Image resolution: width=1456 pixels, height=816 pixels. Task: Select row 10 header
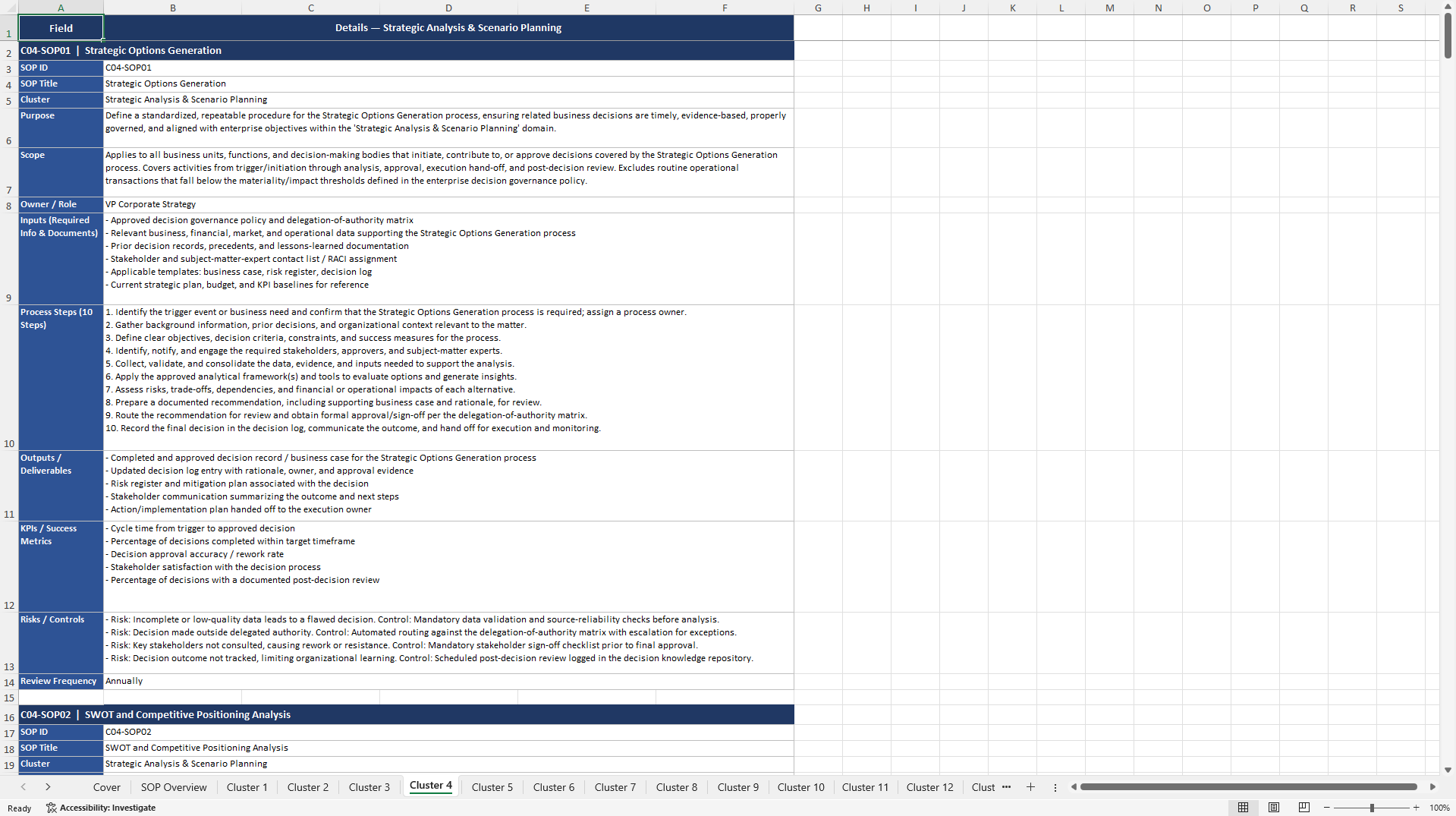coord(9,378)
